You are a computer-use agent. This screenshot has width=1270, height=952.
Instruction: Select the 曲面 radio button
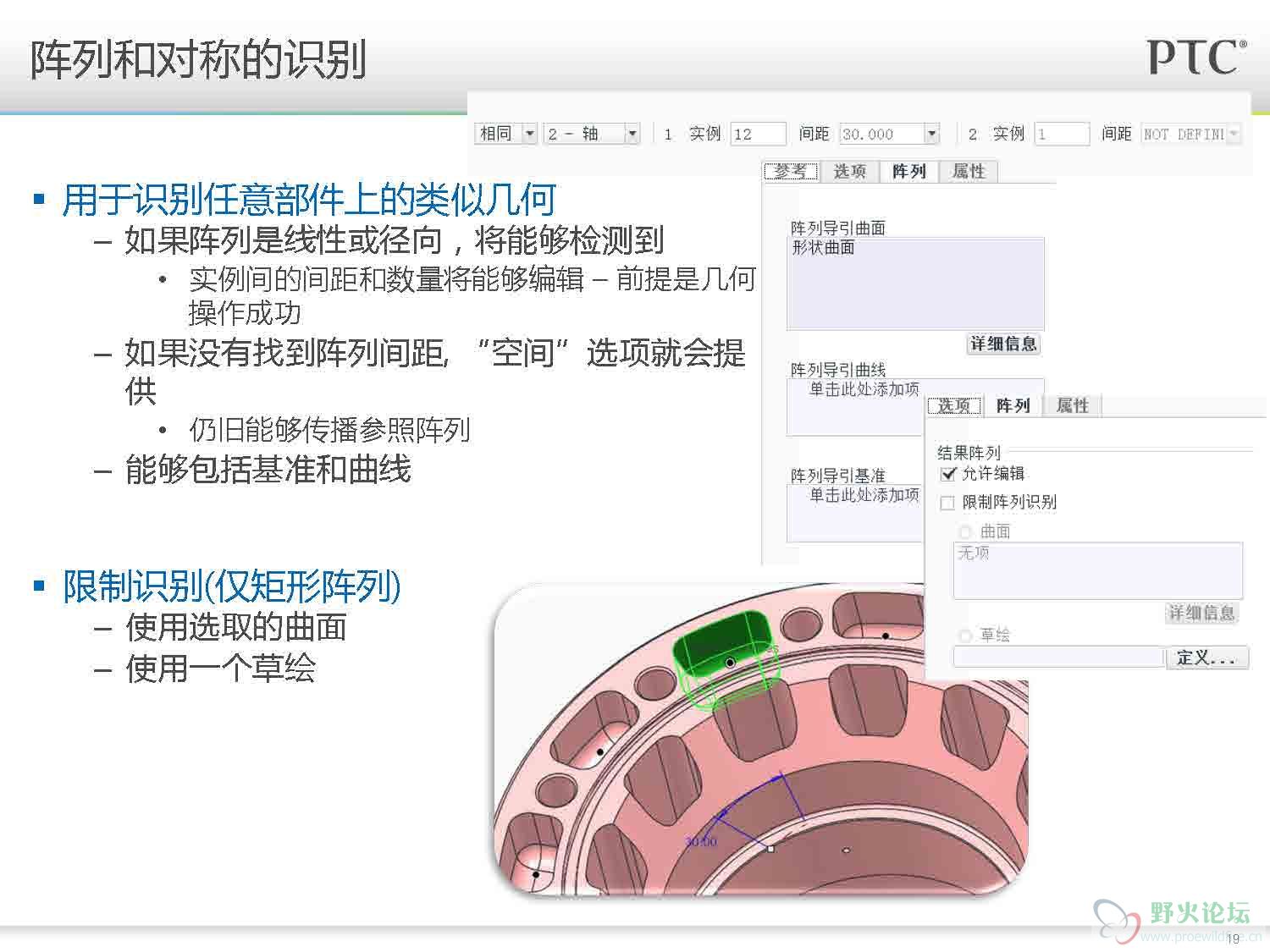click(x=964, y=531)
